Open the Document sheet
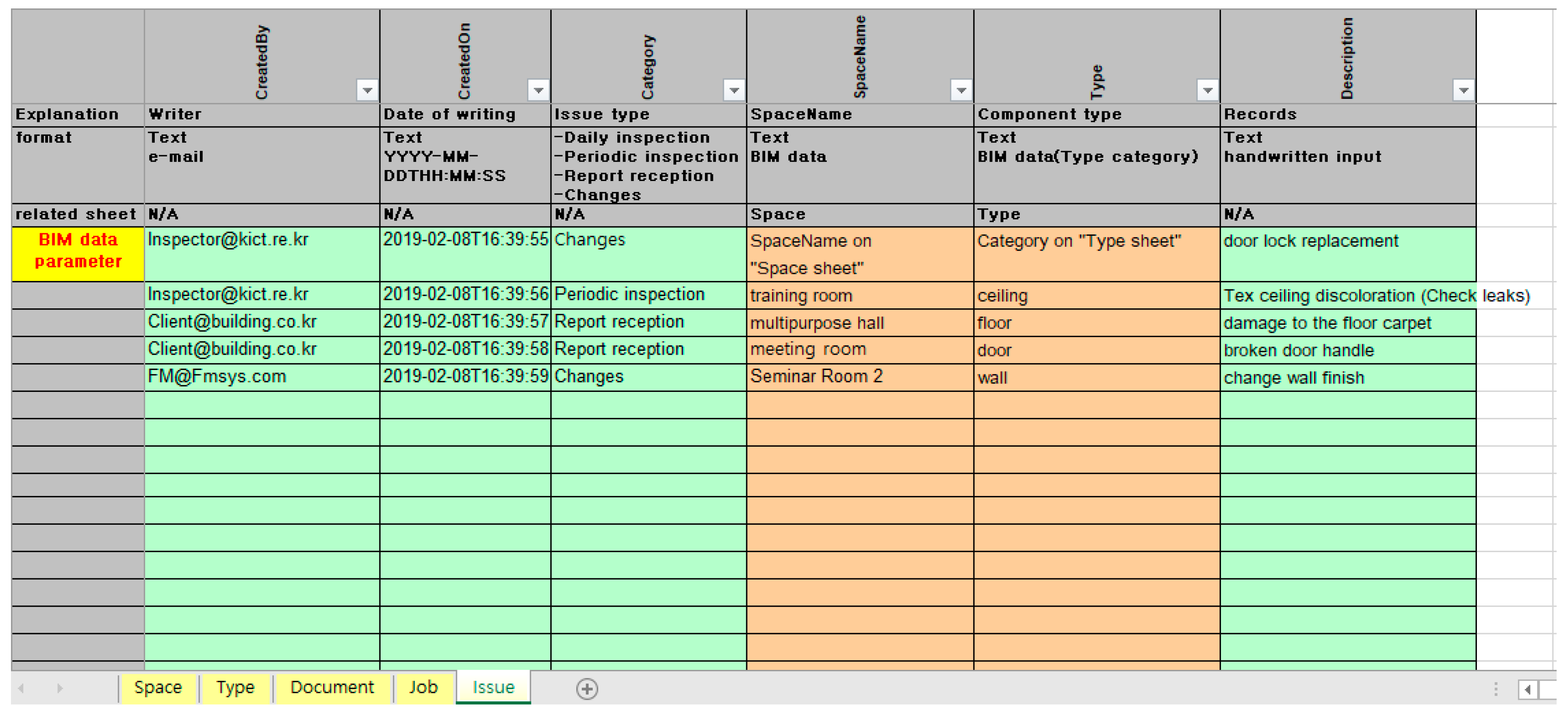This screenshot has width=1568, height=715. 332,687
